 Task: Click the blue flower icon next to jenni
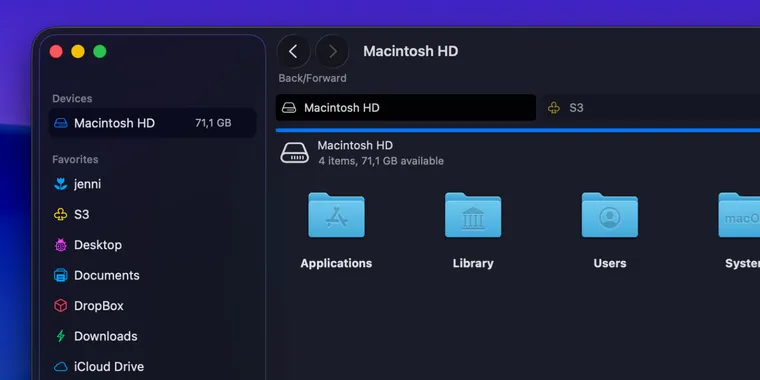61,184
